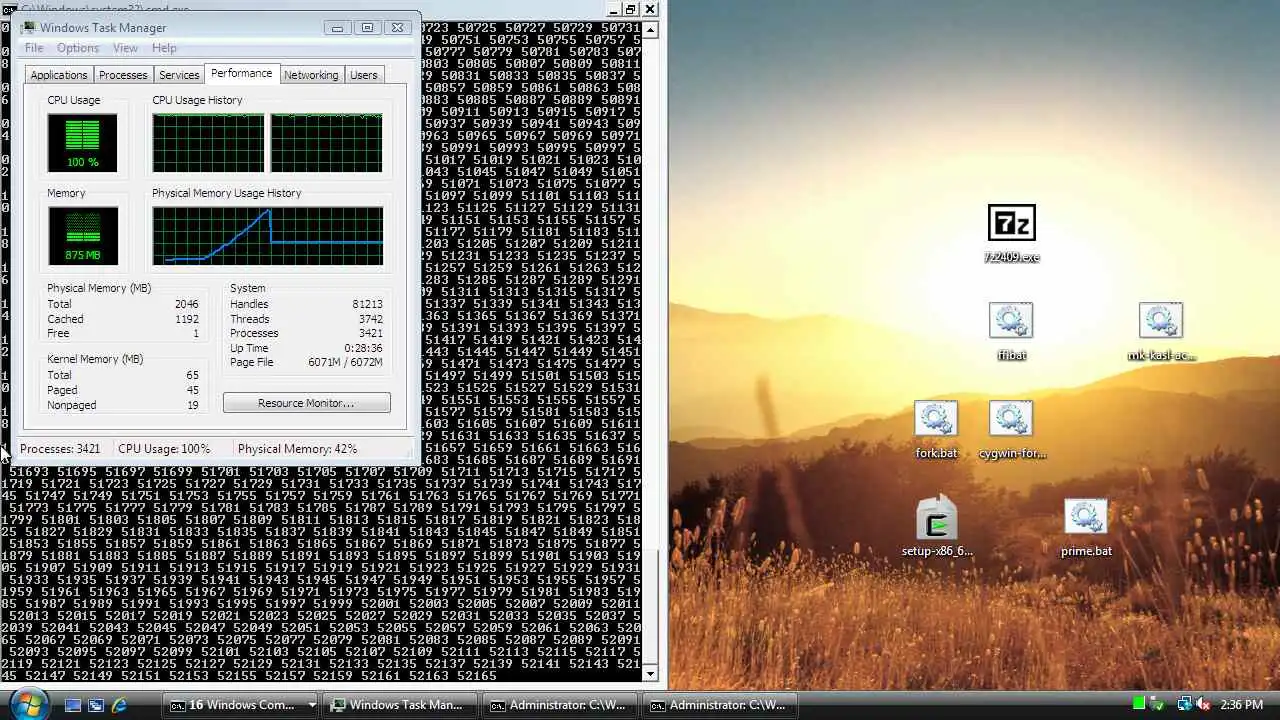Image resolution: width=1280 pixels, height=720 pixels.
Task: Click the Kernel Memory Nonpaged value 19
Action: [192, 405]
